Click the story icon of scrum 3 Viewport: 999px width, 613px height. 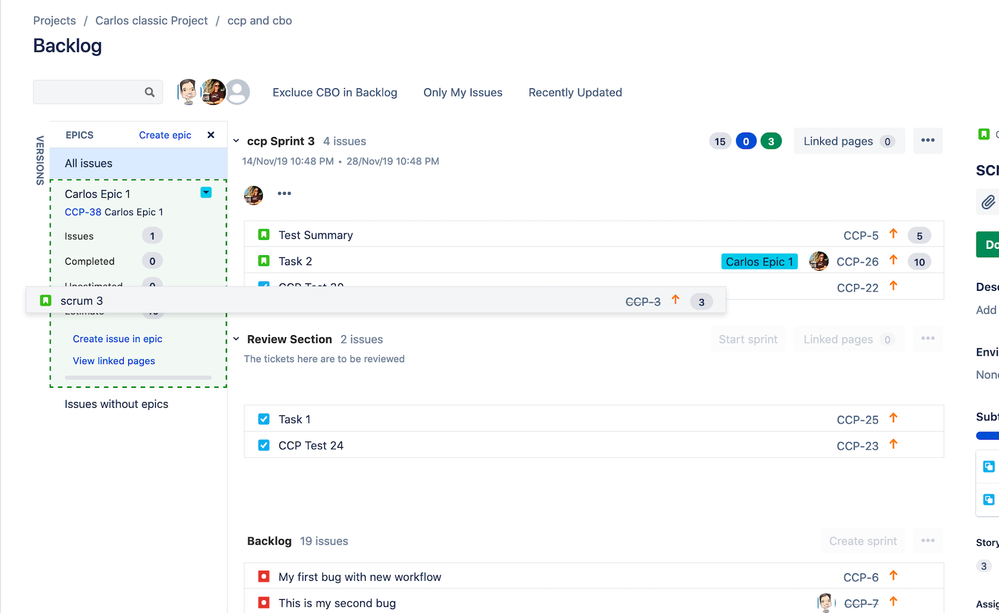(45, 300)
